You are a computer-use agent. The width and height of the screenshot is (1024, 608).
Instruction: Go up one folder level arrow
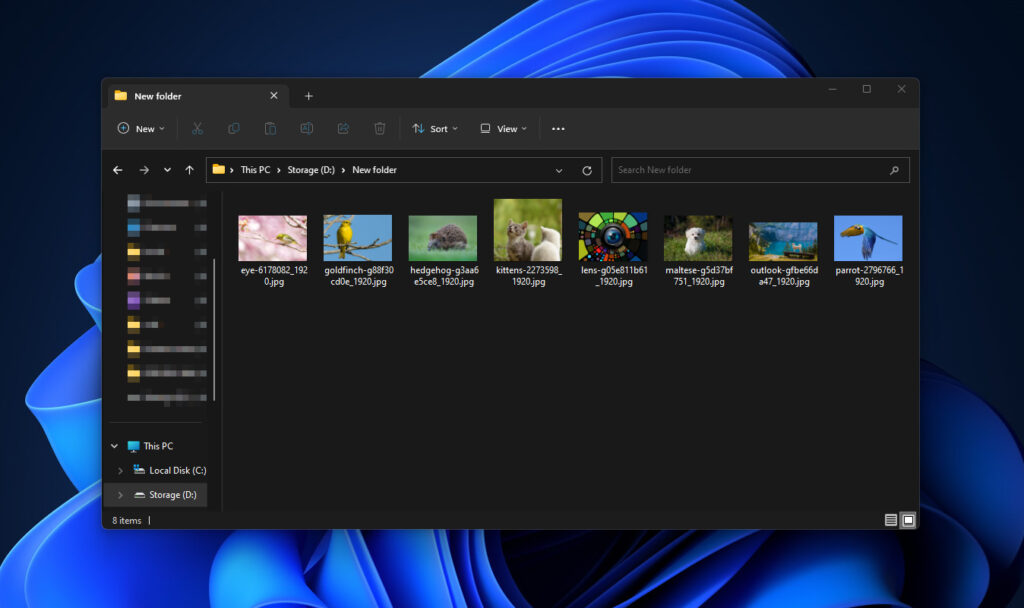[189, 170]
